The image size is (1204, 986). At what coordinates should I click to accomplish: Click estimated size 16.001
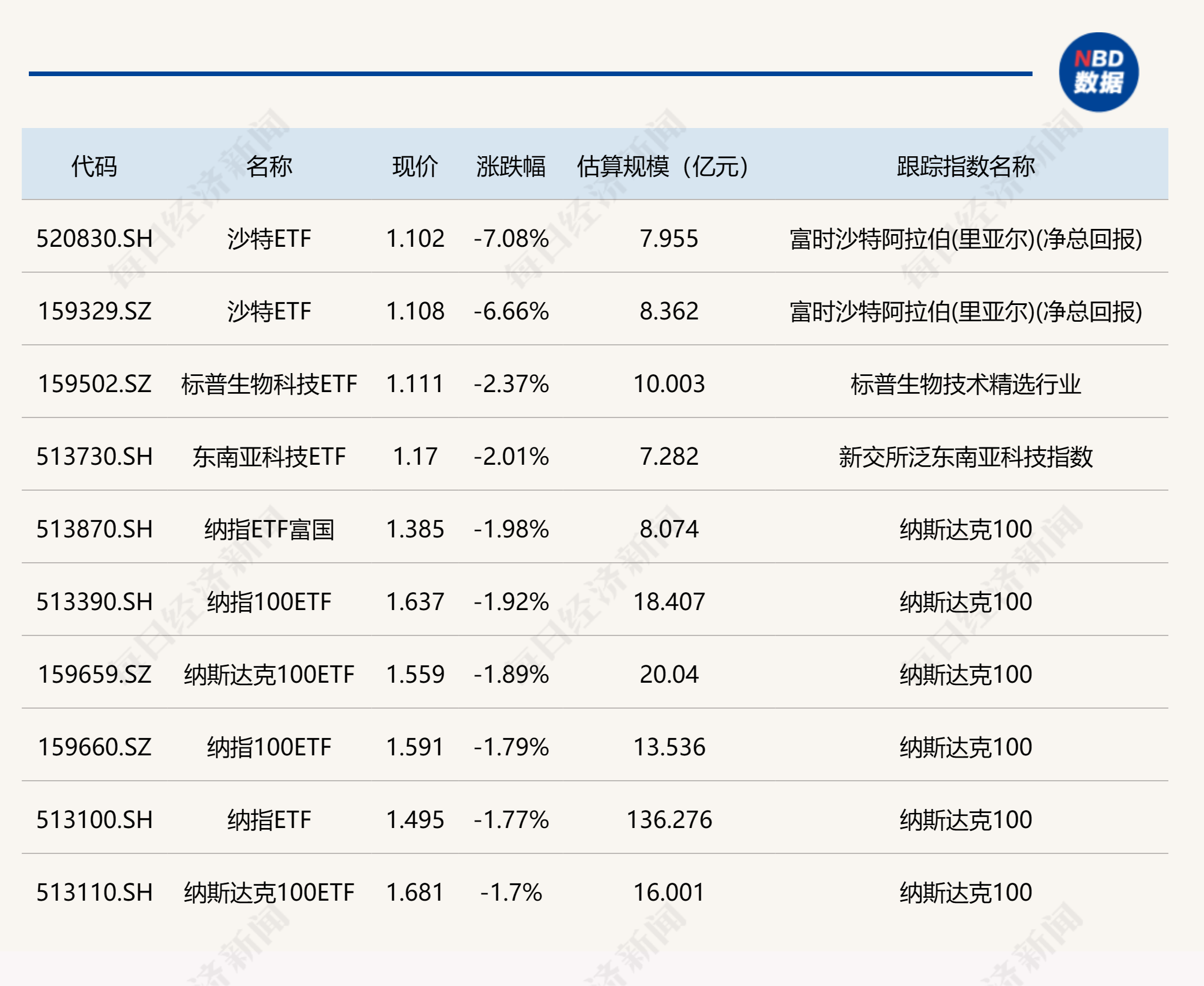(x=669, y=893)
